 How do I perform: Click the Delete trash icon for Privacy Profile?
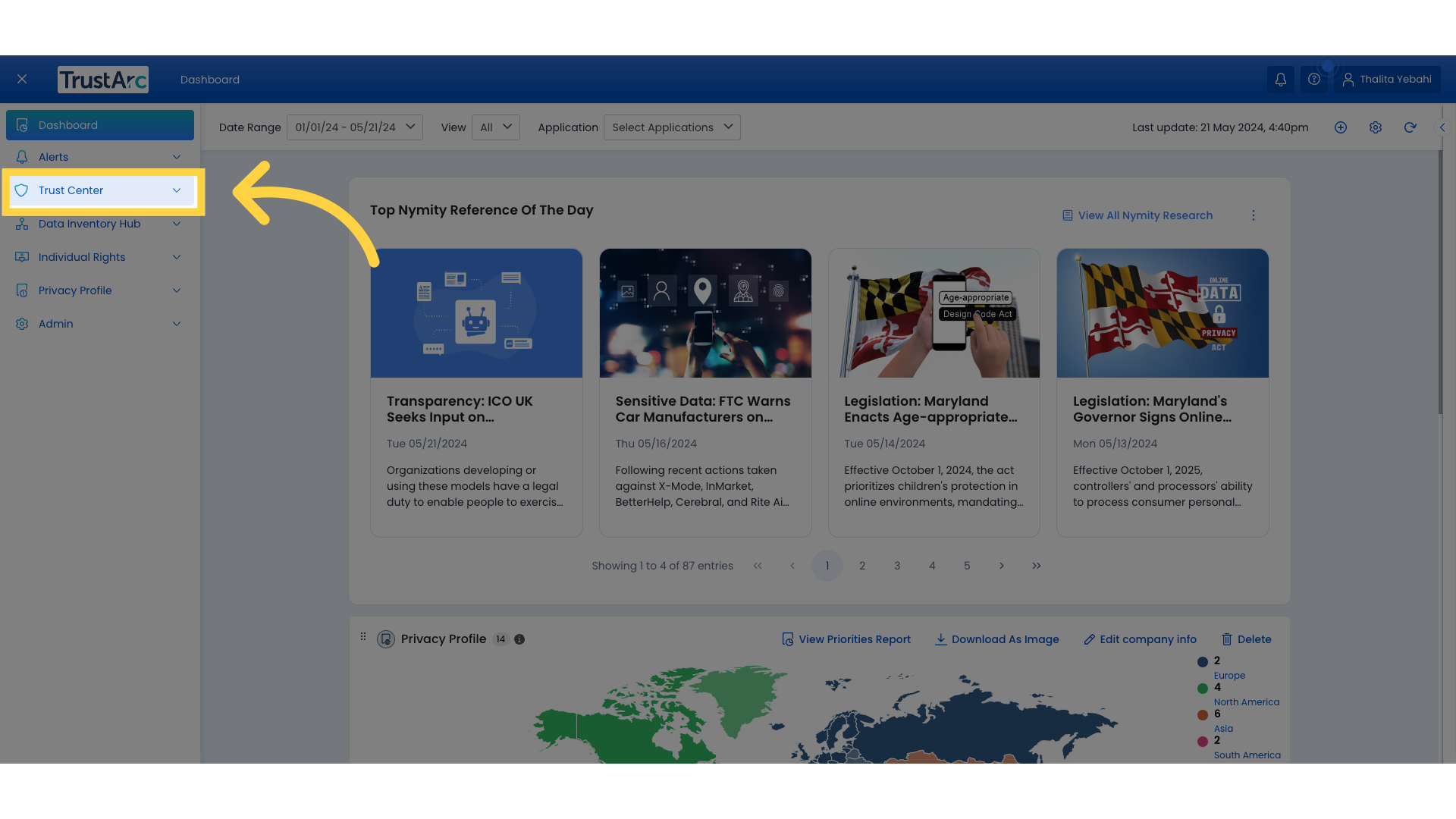click(x=1227, y=639)
